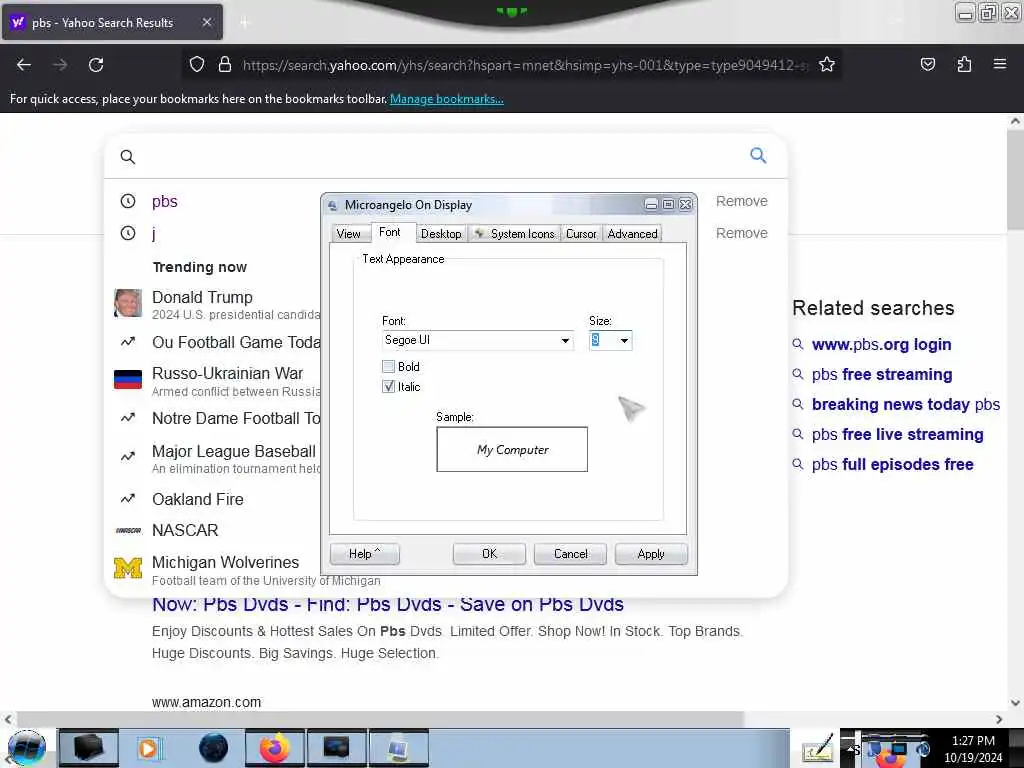1024x768 pixels.
Task: Click the trending arrow beside Oakland Fire
Action: (128, 499)
